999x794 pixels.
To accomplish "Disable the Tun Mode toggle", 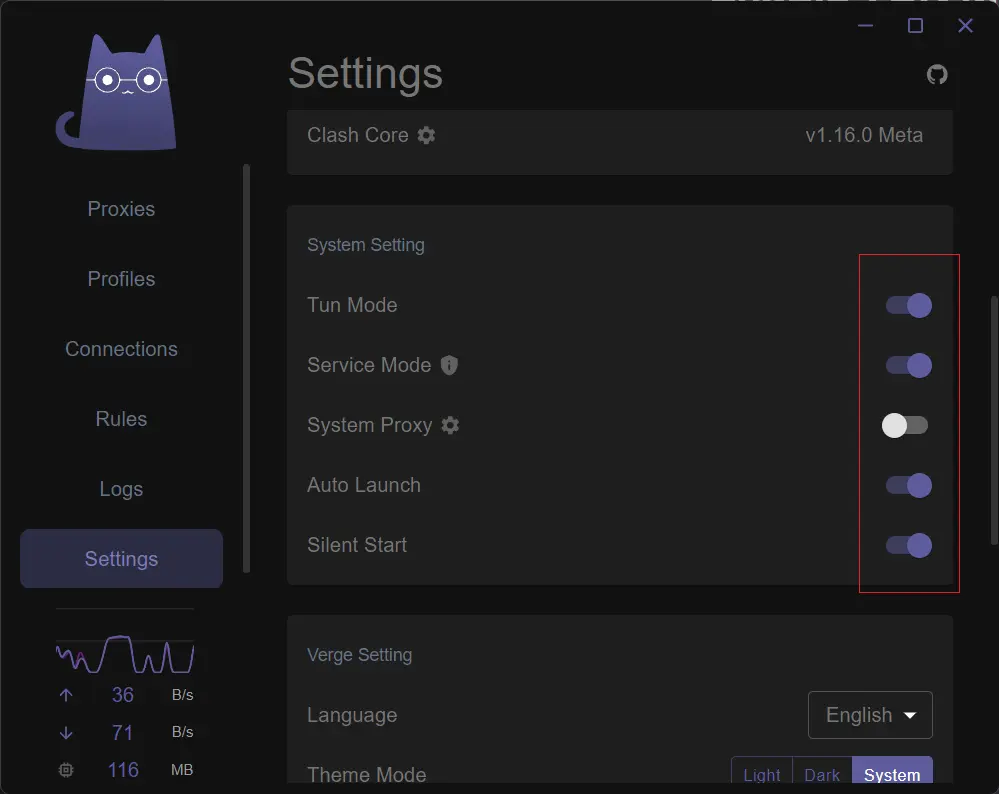I will click(x=909, y=305).
